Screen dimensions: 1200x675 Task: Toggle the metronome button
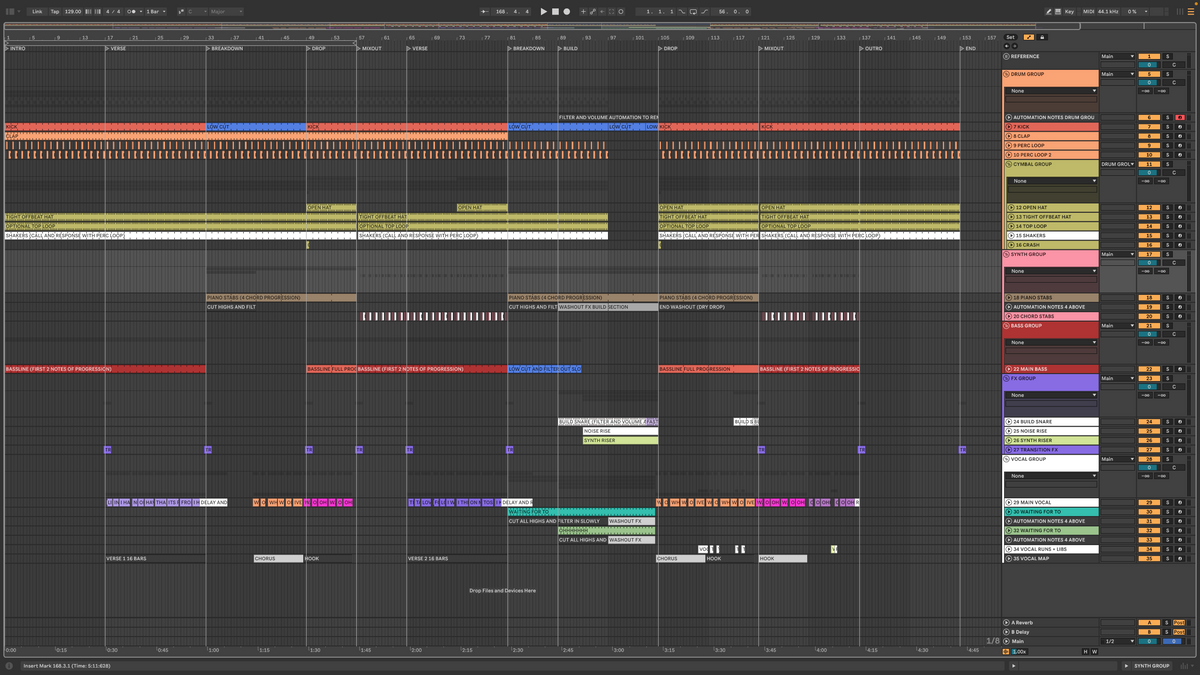[x=132, y=11]
